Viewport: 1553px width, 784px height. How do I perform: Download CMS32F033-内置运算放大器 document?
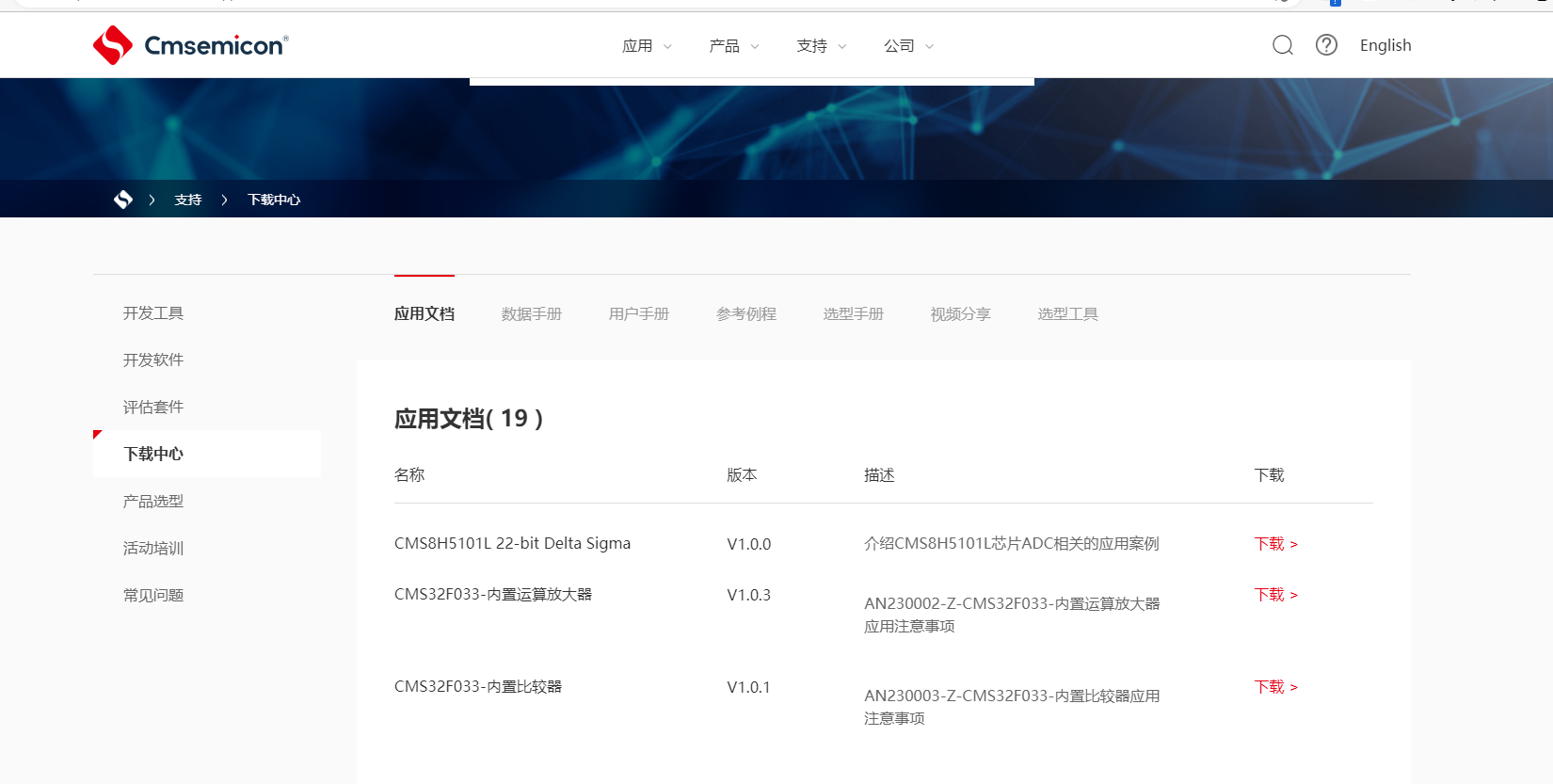tap(1276, 595)
